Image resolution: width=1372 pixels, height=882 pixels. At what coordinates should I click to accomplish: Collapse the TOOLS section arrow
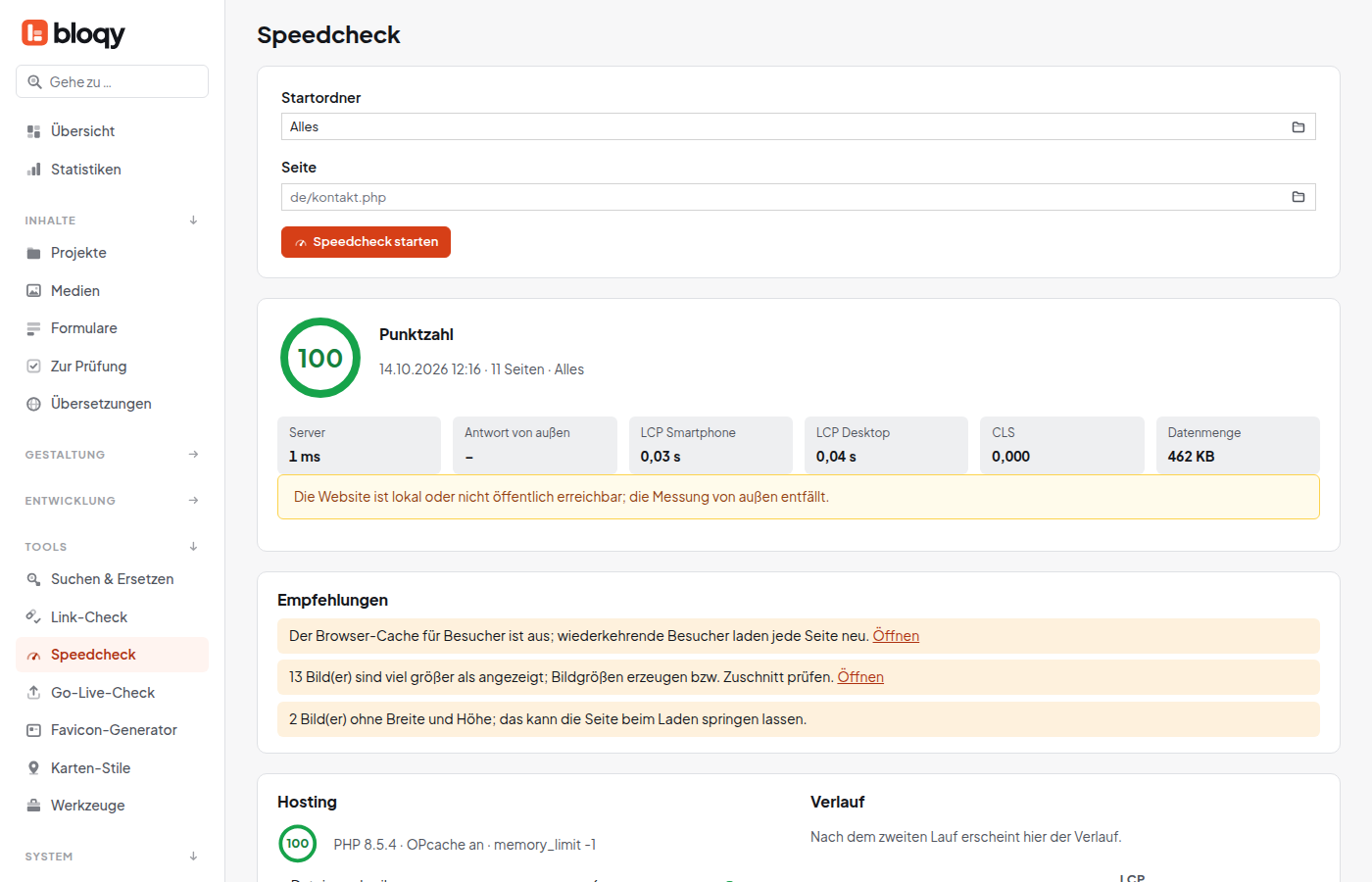[193, 547]
